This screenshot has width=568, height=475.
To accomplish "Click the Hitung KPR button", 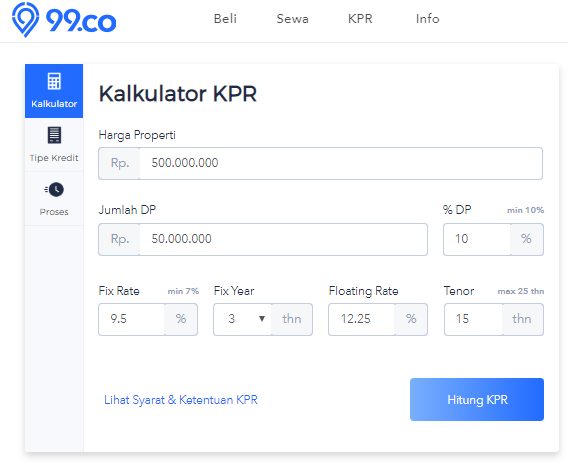I will click(x=477, y=399).
